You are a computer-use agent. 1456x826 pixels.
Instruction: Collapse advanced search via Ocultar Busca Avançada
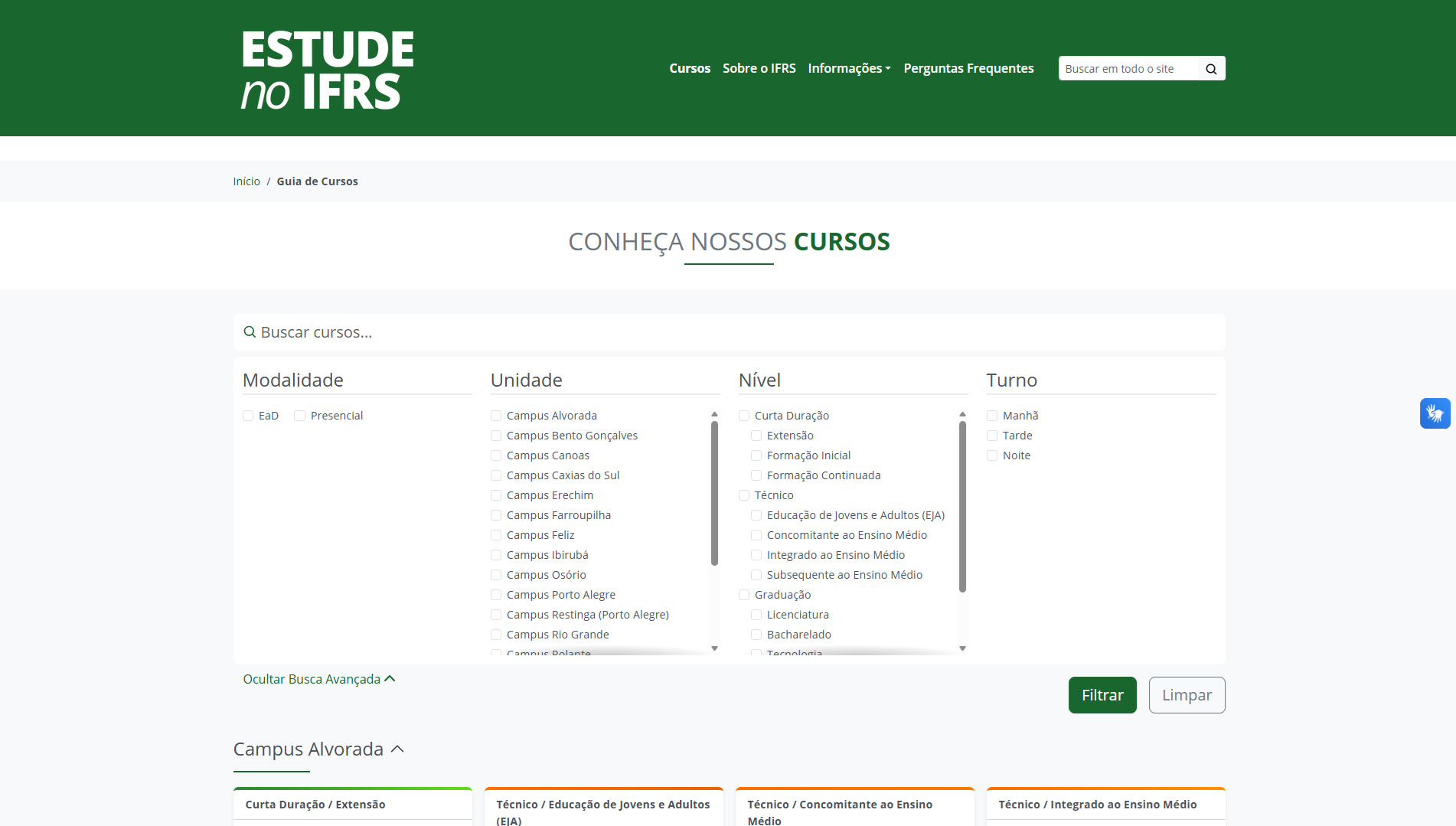coord(319,679)
